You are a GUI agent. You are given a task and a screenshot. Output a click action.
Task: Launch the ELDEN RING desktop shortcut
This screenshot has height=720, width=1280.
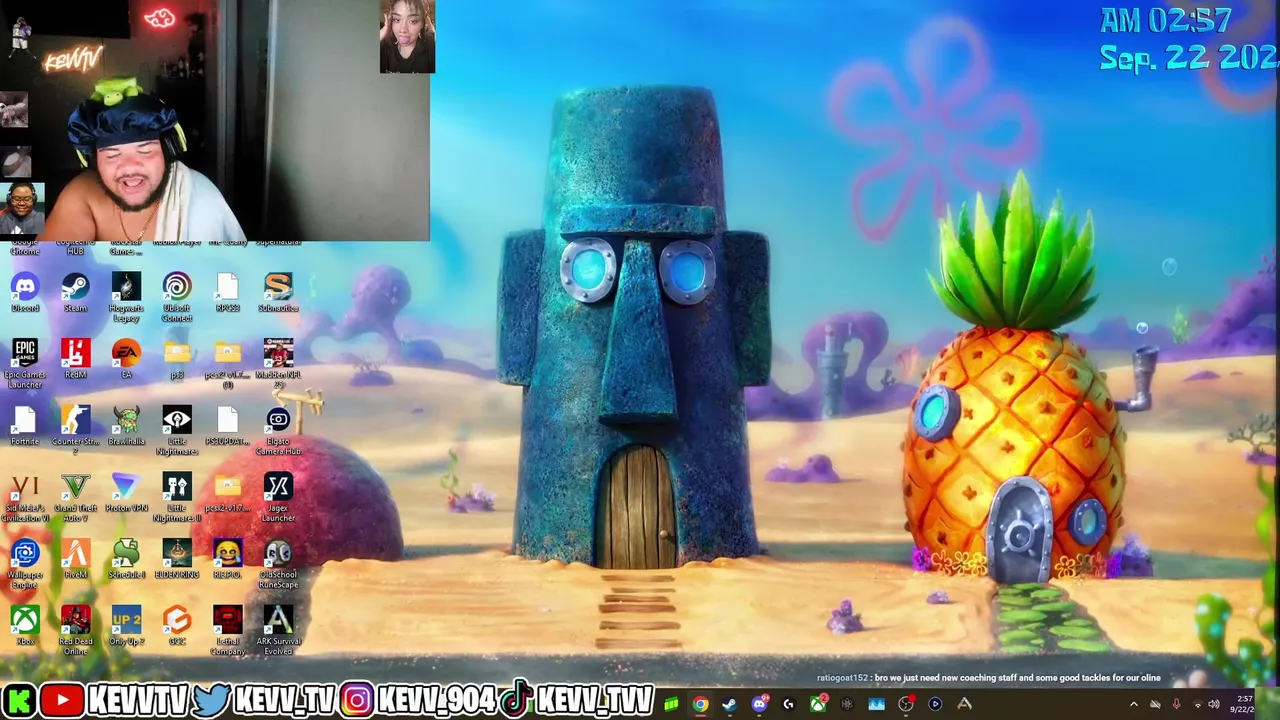pos(177,559)
